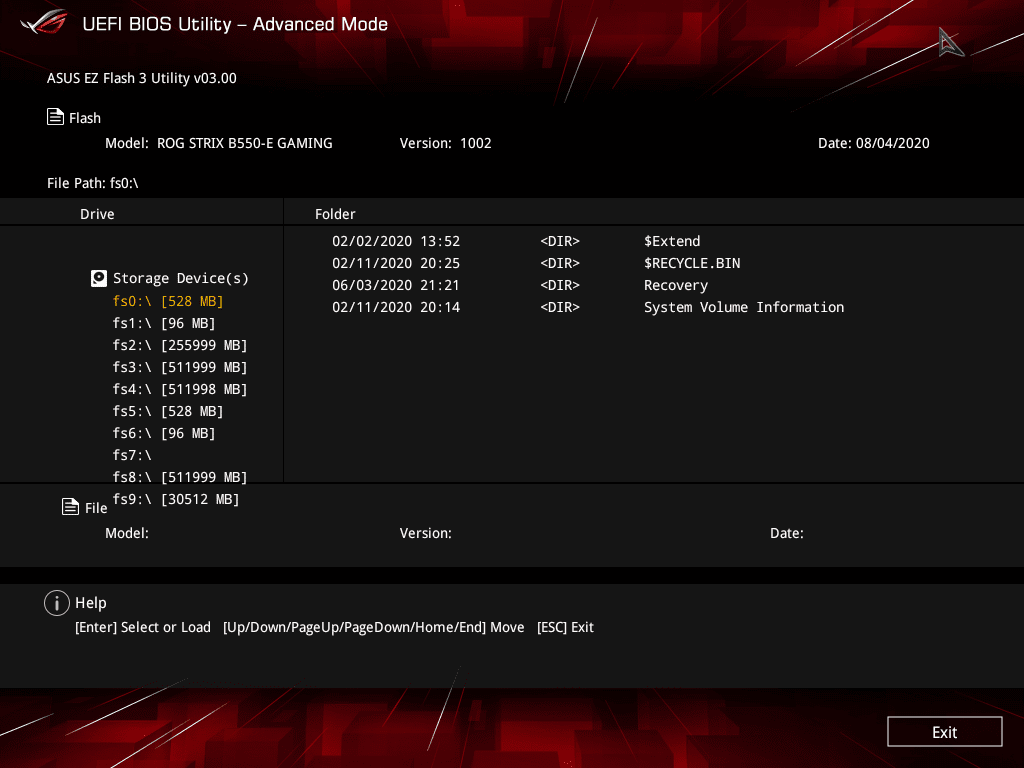The image size is (1024, 768).
Task: Click the Folder column header
Action: click(335, 214)
